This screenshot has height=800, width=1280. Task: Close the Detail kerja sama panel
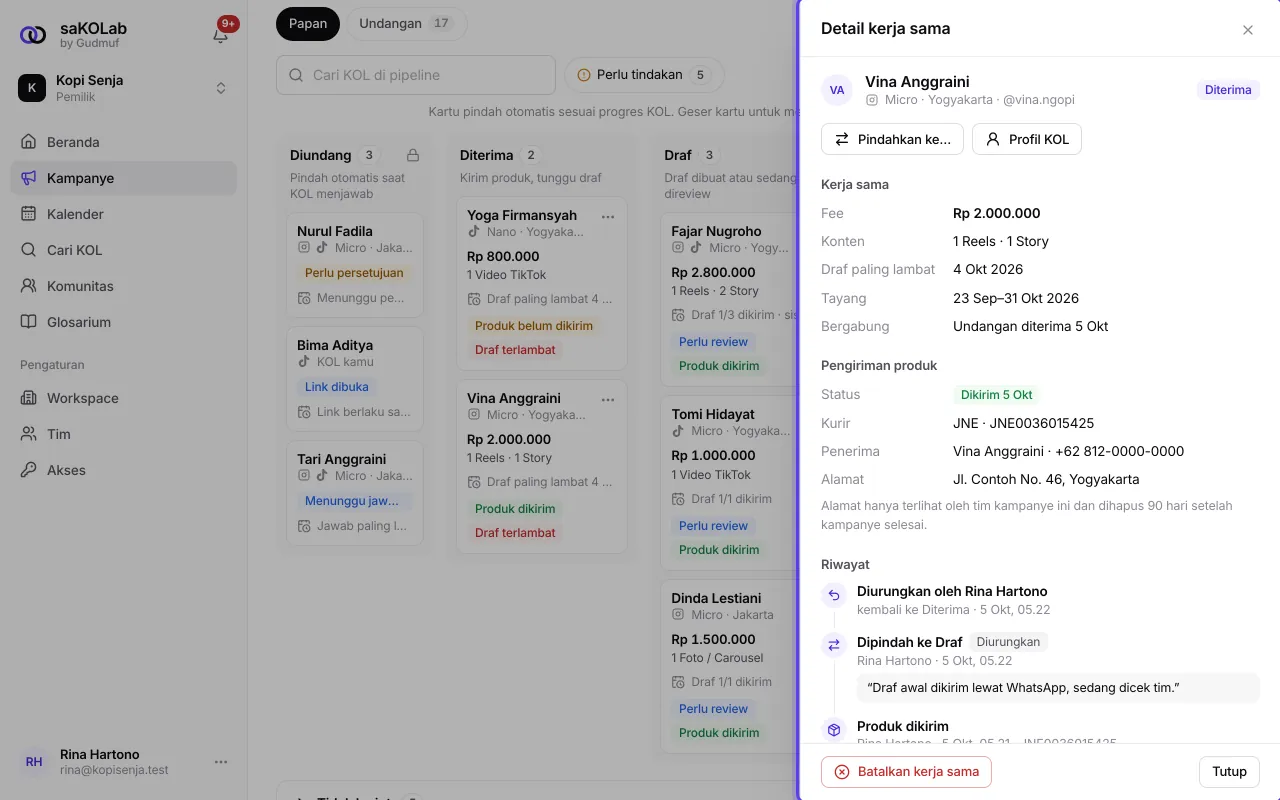(1248, 30)
